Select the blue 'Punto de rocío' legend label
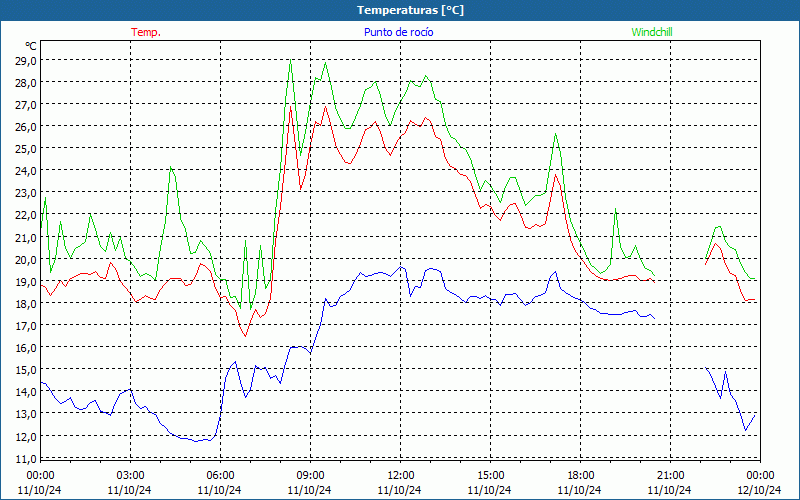 (x=398, y=32)
